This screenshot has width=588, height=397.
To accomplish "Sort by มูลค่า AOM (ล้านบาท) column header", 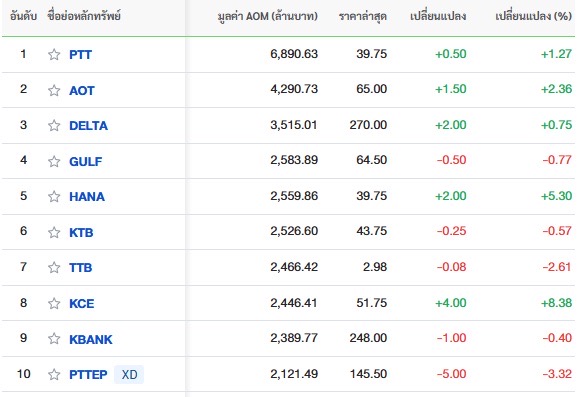I will tap(267, 16).
